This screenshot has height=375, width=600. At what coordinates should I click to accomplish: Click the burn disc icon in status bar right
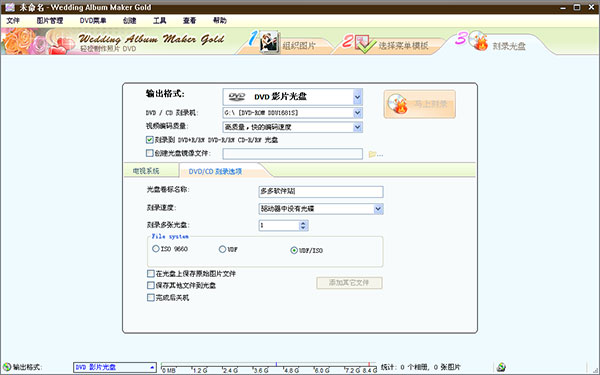tap(501, 367)
